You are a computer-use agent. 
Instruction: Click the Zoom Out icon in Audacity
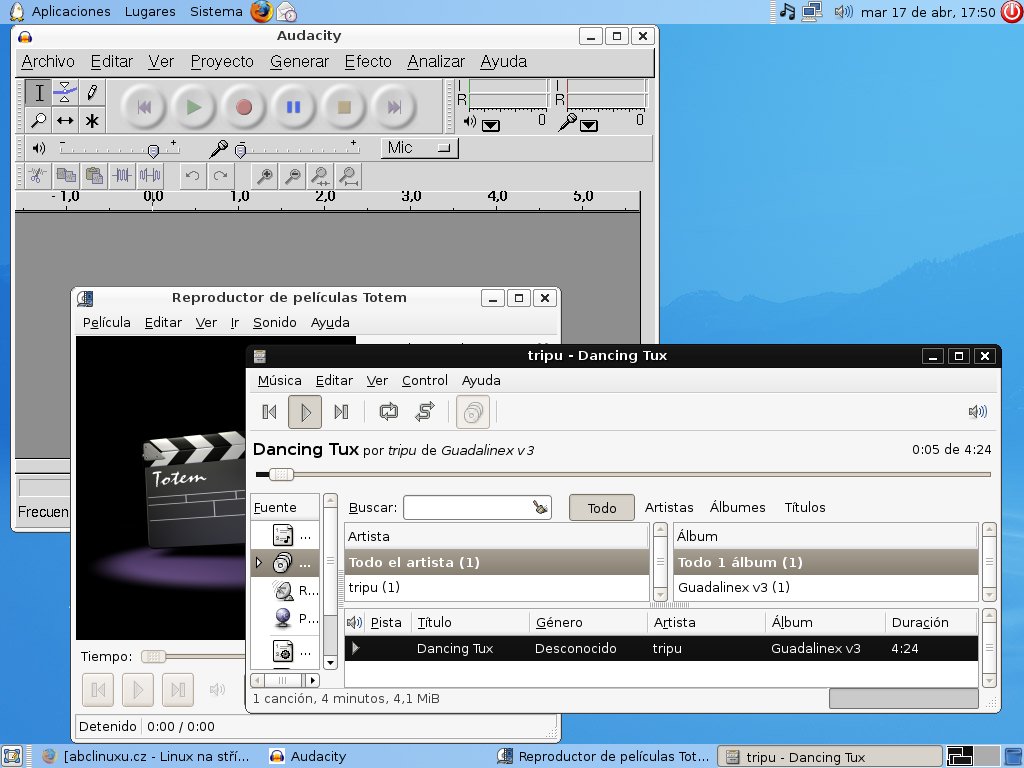[293, 176]
